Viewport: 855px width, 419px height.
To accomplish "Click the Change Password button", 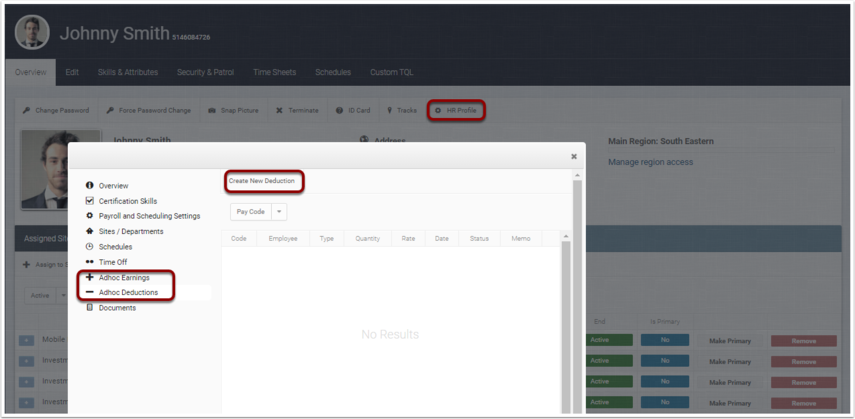I will (x=56, y=110).
